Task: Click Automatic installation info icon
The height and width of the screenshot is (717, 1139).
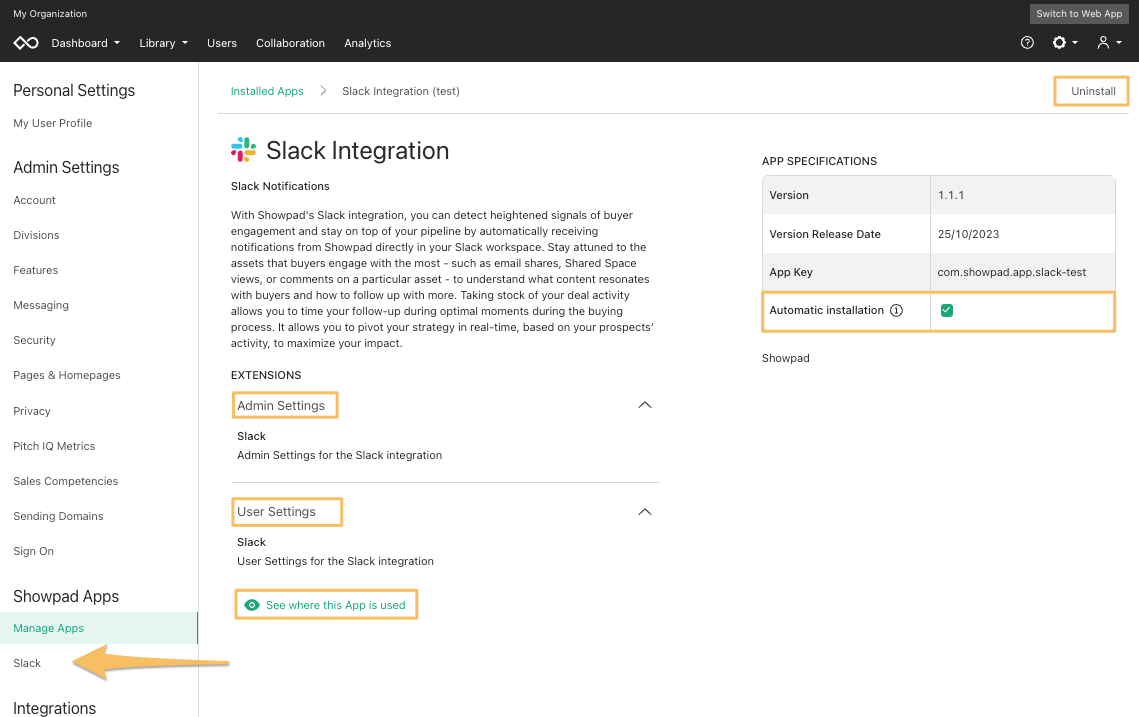Action: tap(896, 310)
